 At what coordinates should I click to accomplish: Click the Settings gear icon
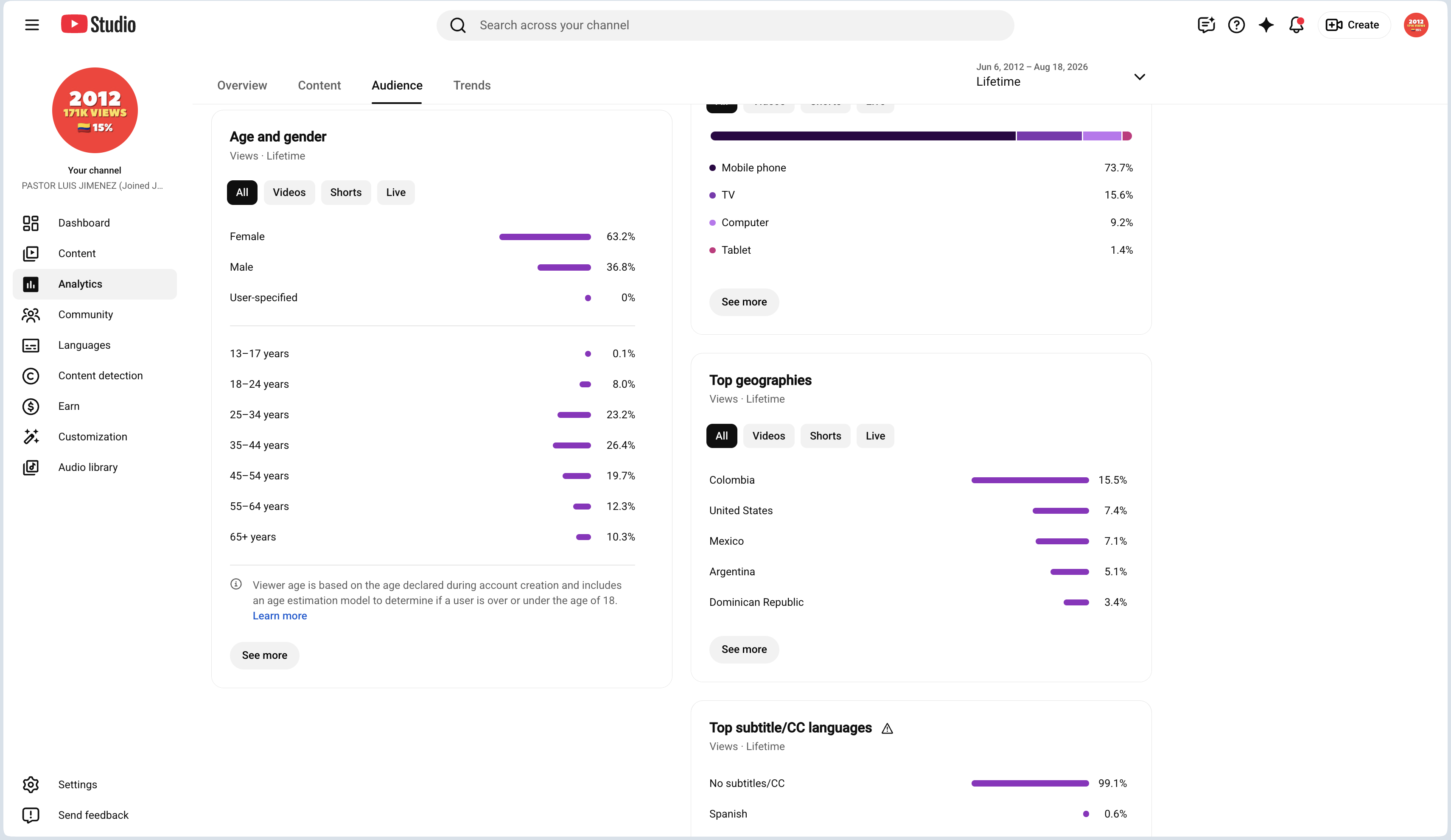(31, 784)
